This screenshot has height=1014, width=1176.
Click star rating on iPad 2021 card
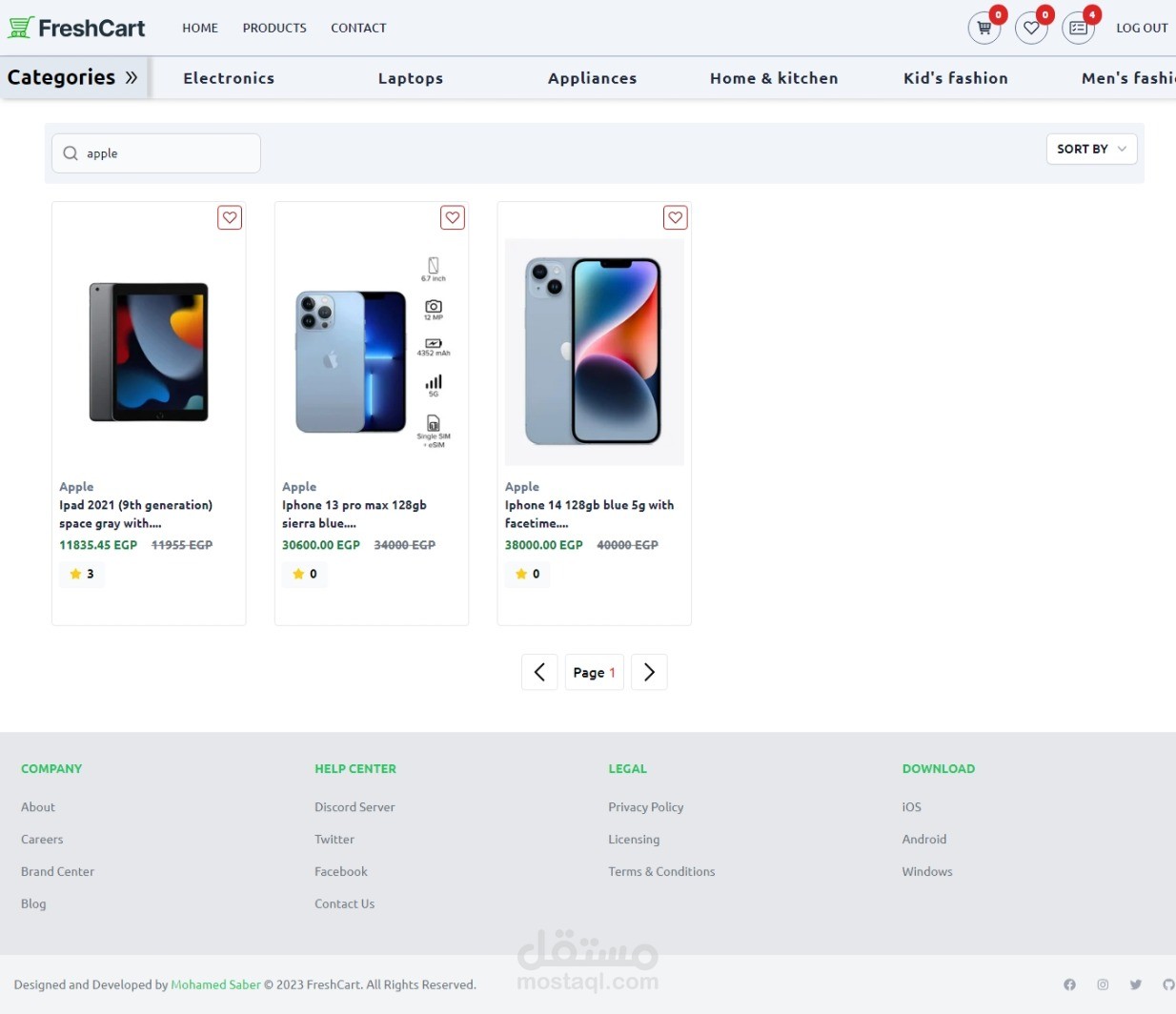pos(82,574)
